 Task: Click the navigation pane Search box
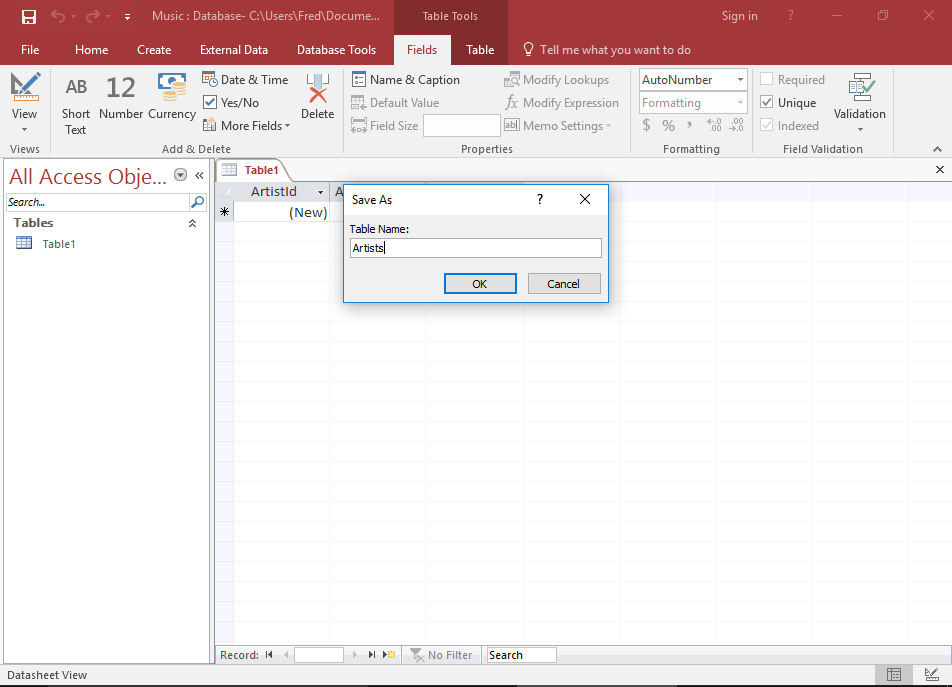click(x=98, y=202)
